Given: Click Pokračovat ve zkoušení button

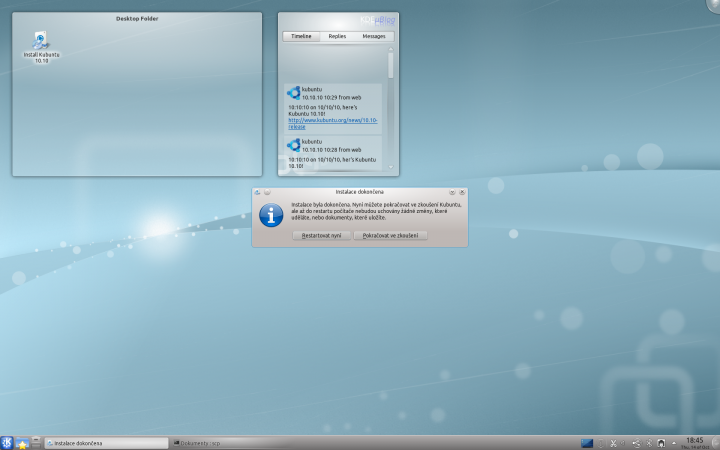Looking at the screenshot, I should [x=390, y=236].
